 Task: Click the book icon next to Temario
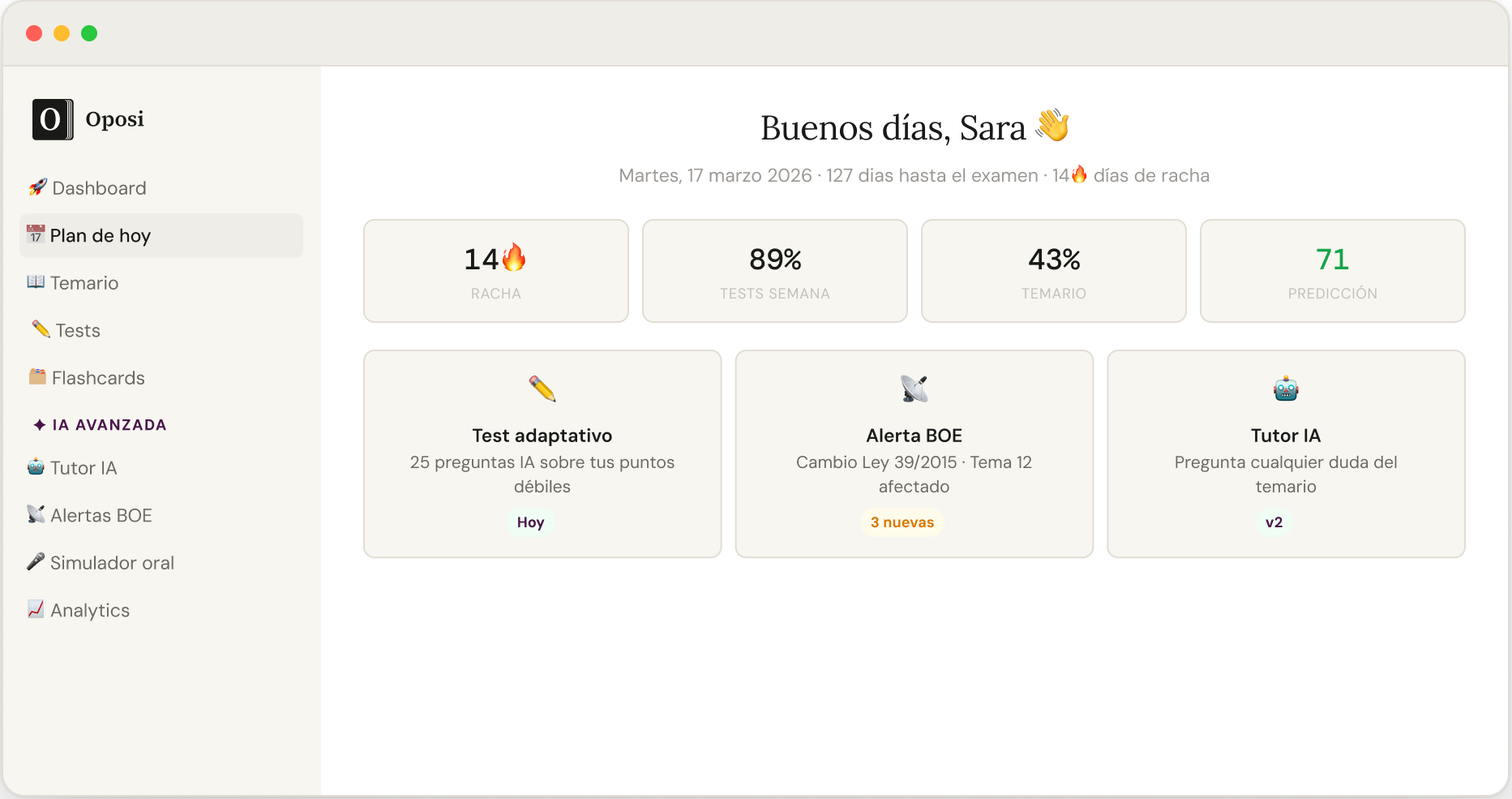pyautogui.click(x=36, y=282)
